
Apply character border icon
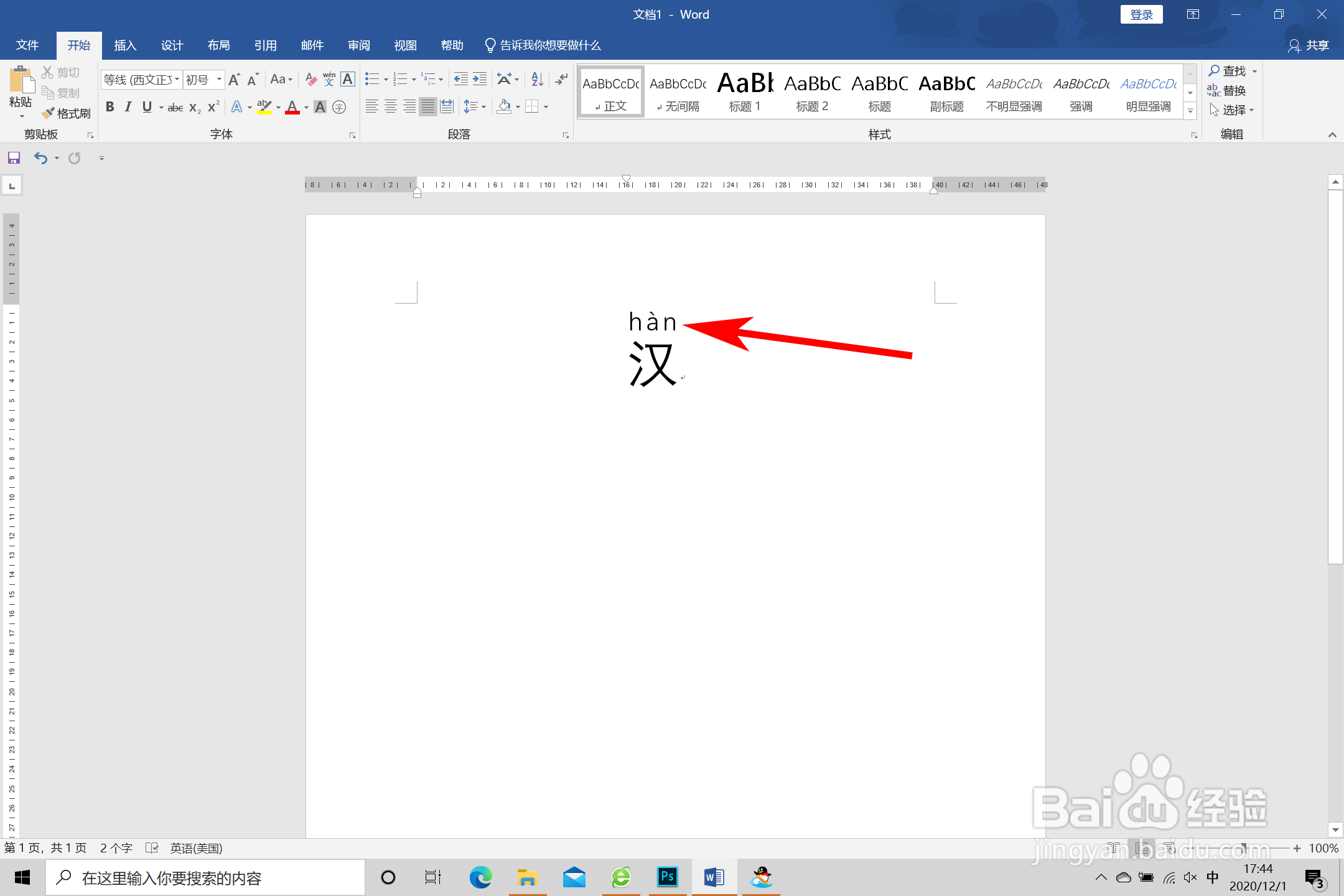[x=348, y=80]
